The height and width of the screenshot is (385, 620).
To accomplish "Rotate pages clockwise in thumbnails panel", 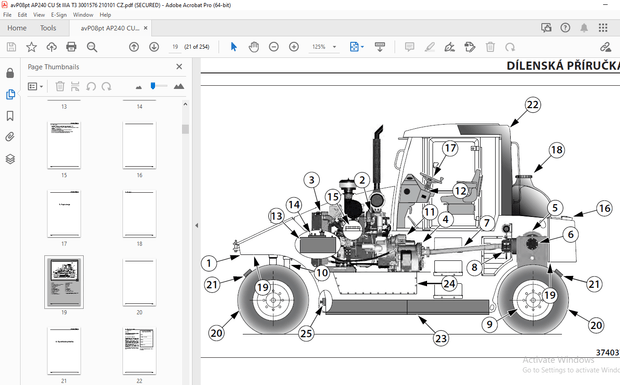I will [106, 86].
